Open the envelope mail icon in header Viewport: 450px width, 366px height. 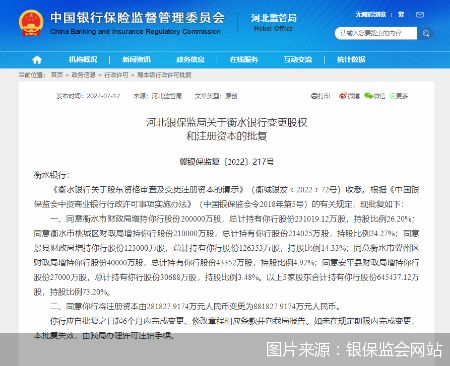coord(420,15)
